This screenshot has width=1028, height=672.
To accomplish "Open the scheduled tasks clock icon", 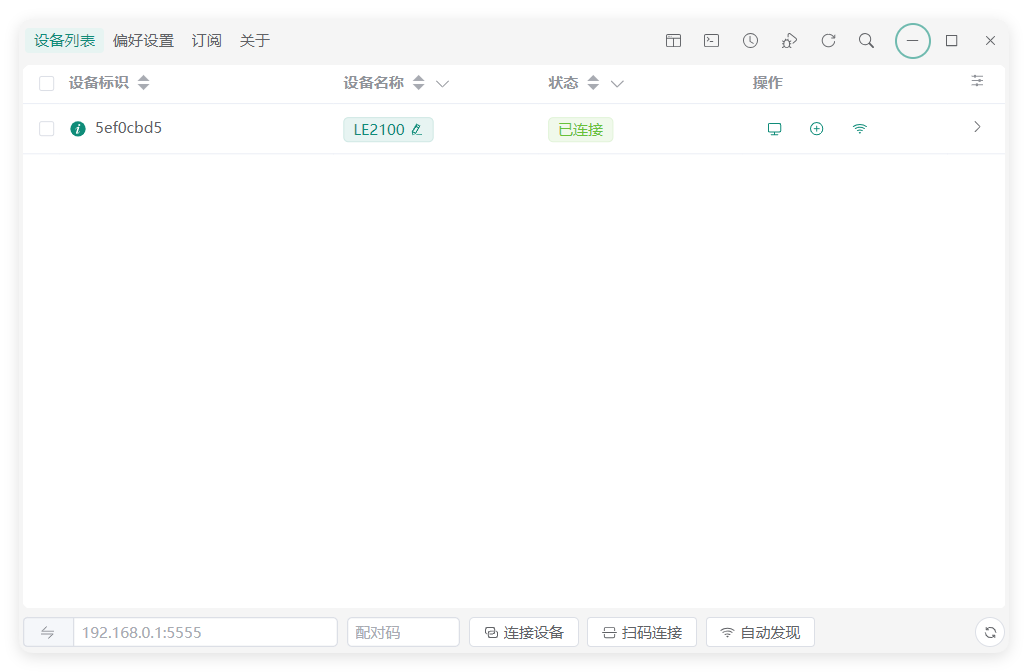I will [x=750, y=41].
